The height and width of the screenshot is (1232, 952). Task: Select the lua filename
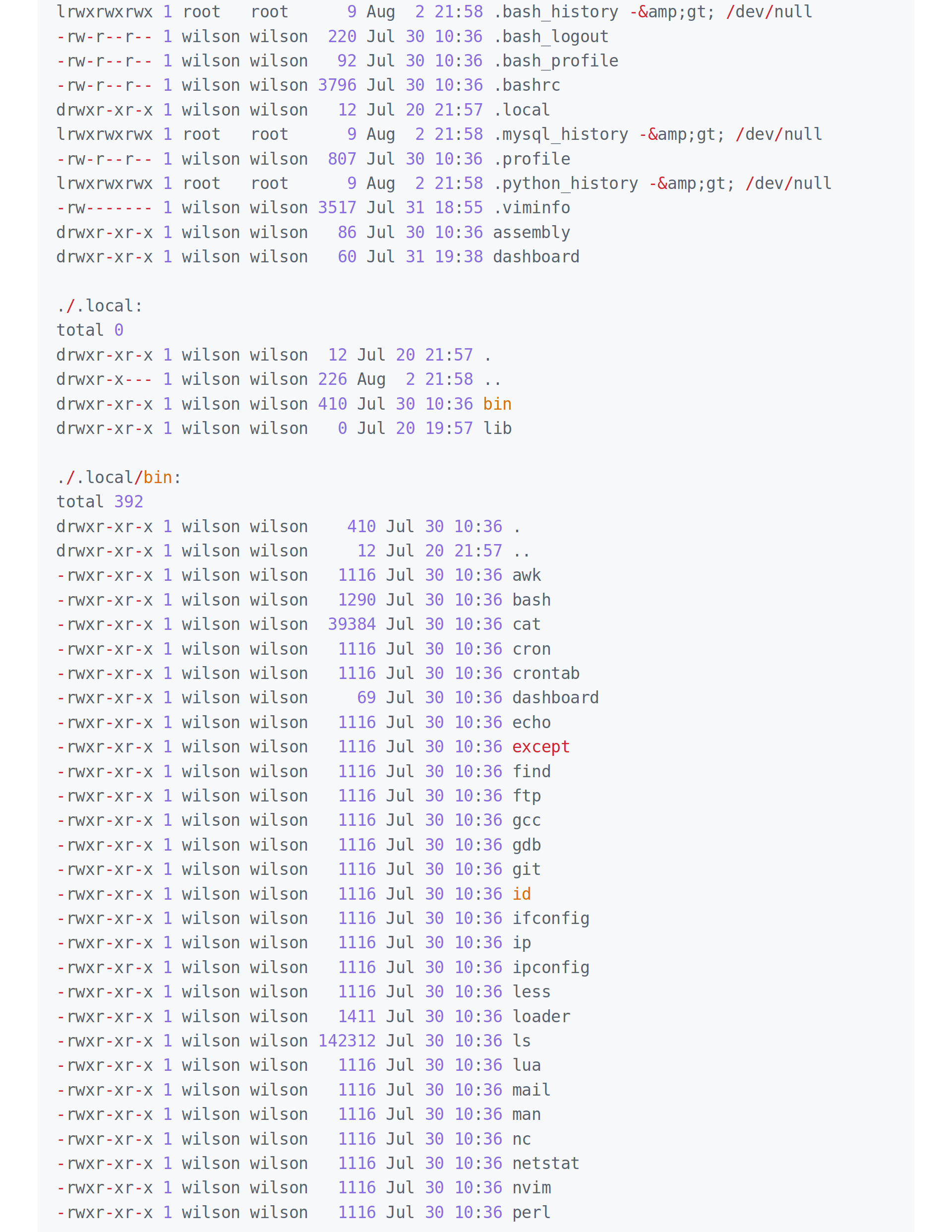pyautogui.click(x=527, y=1065)
